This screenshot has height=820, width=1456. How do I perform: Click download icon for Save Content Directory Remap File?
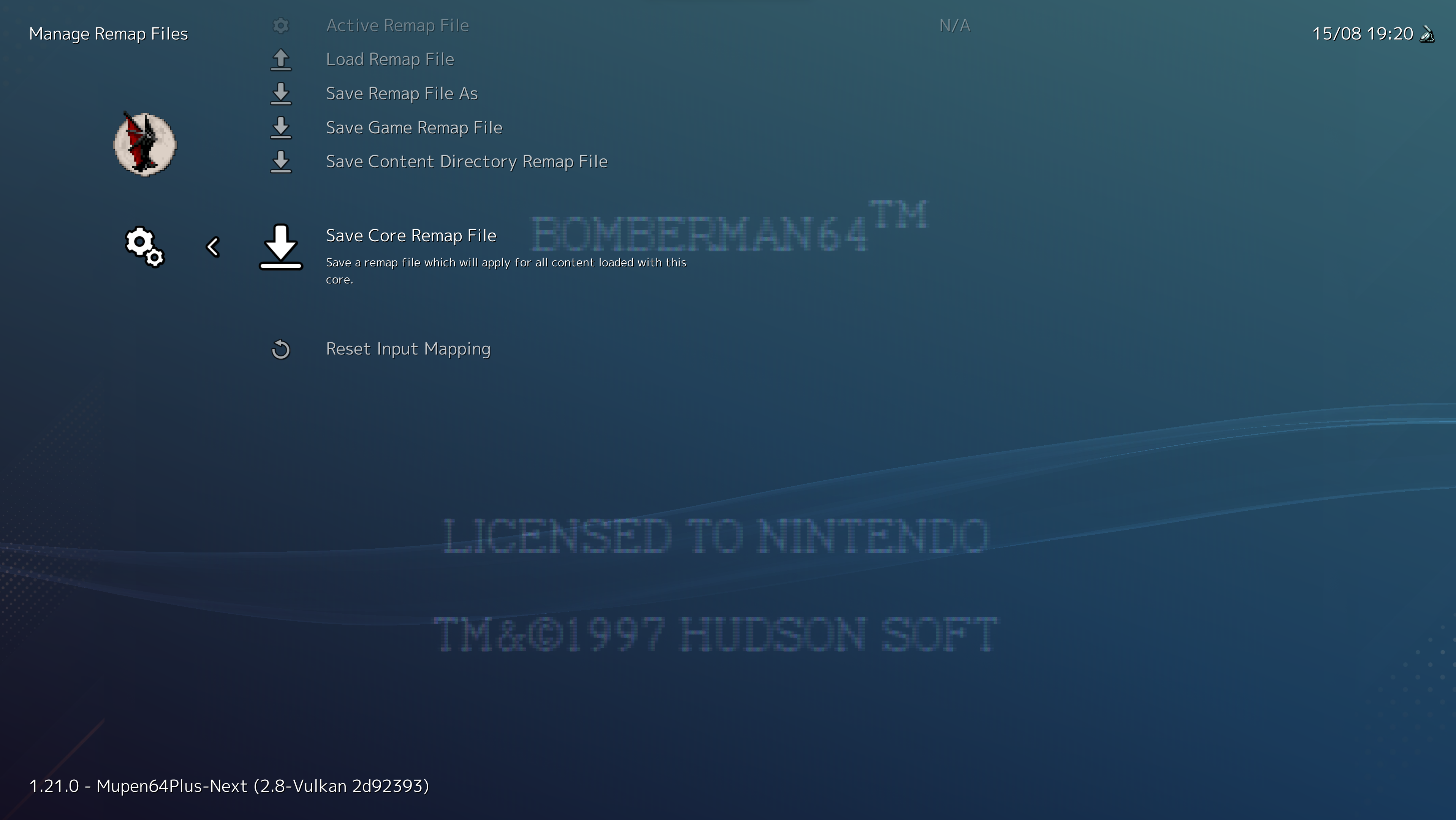click(280, 161)
